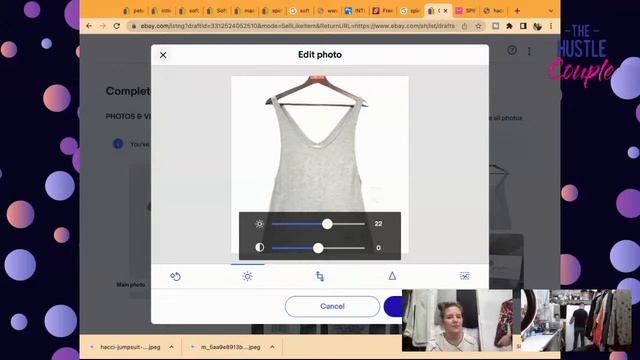Click the brightness sun icon in slider panel
Viewport: 640px width, 360px height.
(260, 224)
